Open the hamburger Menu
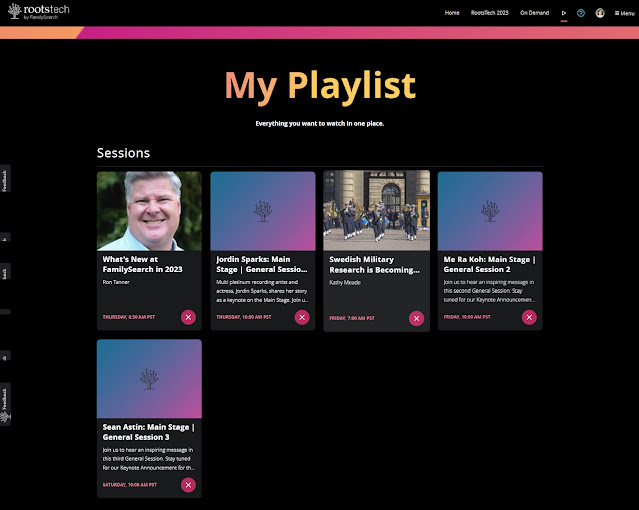 click(x=624, y=13)
